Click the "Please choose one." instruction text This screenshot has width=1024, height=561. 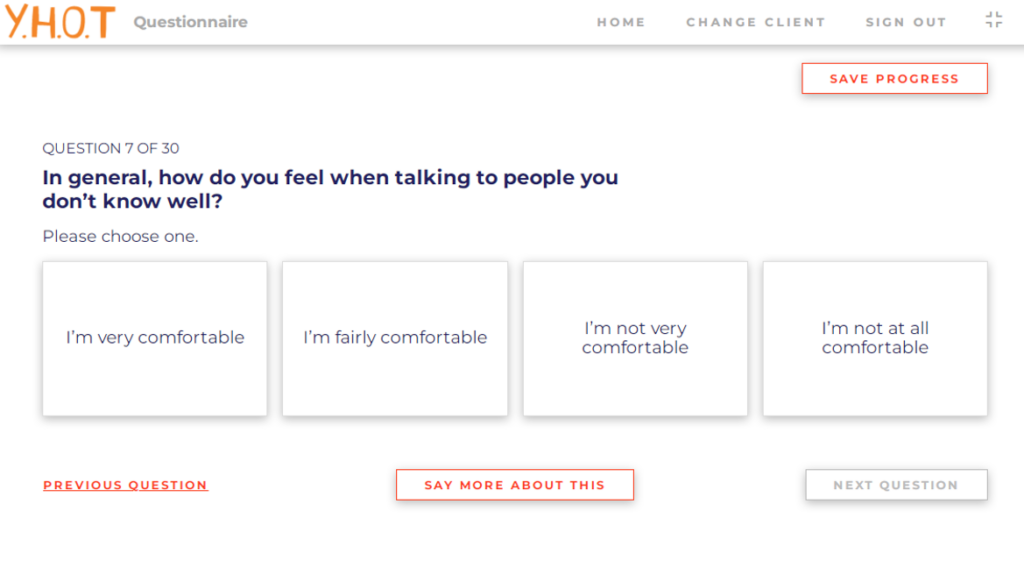point(120,236)
